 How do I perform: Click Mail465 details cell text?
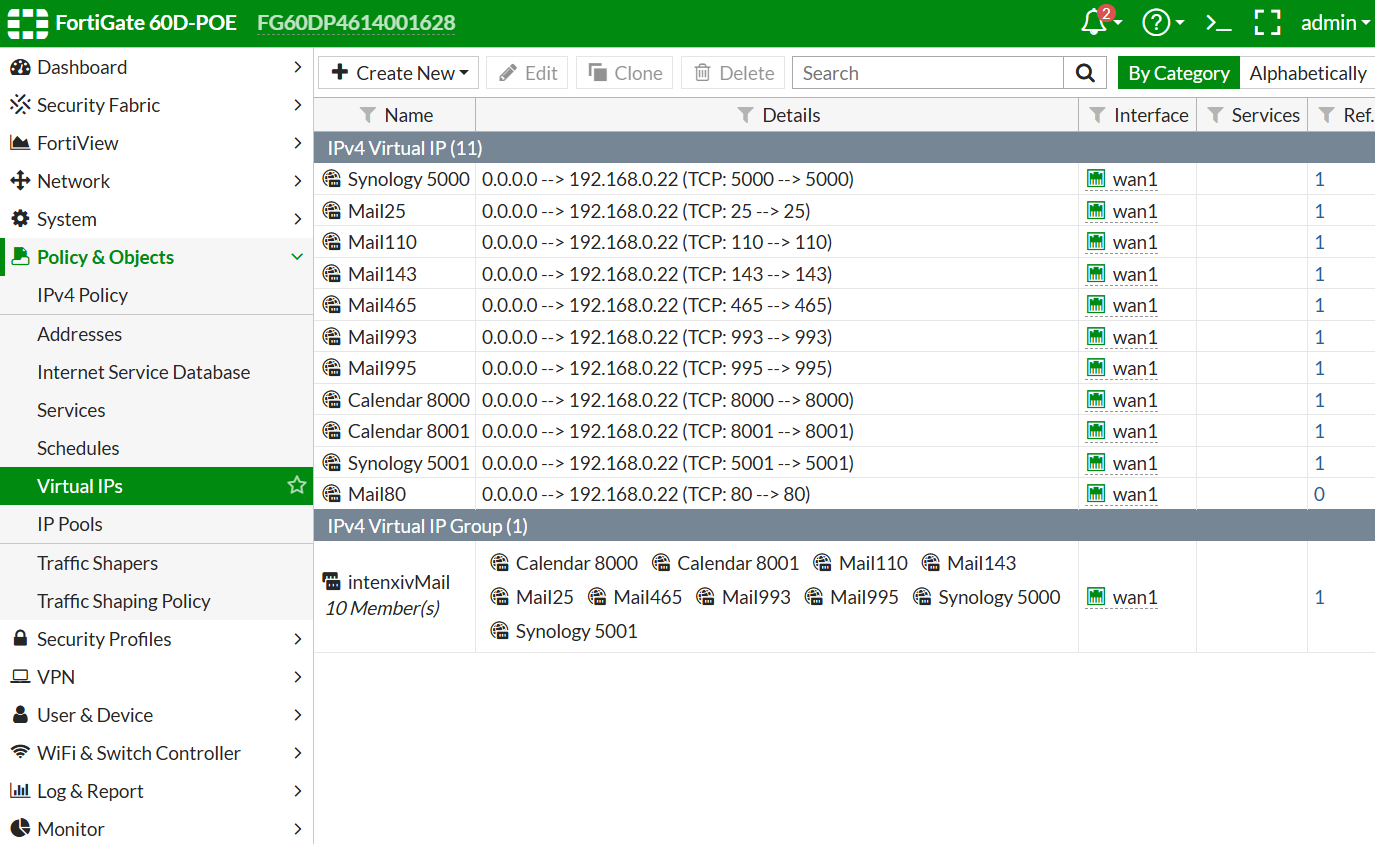point(657,305)
